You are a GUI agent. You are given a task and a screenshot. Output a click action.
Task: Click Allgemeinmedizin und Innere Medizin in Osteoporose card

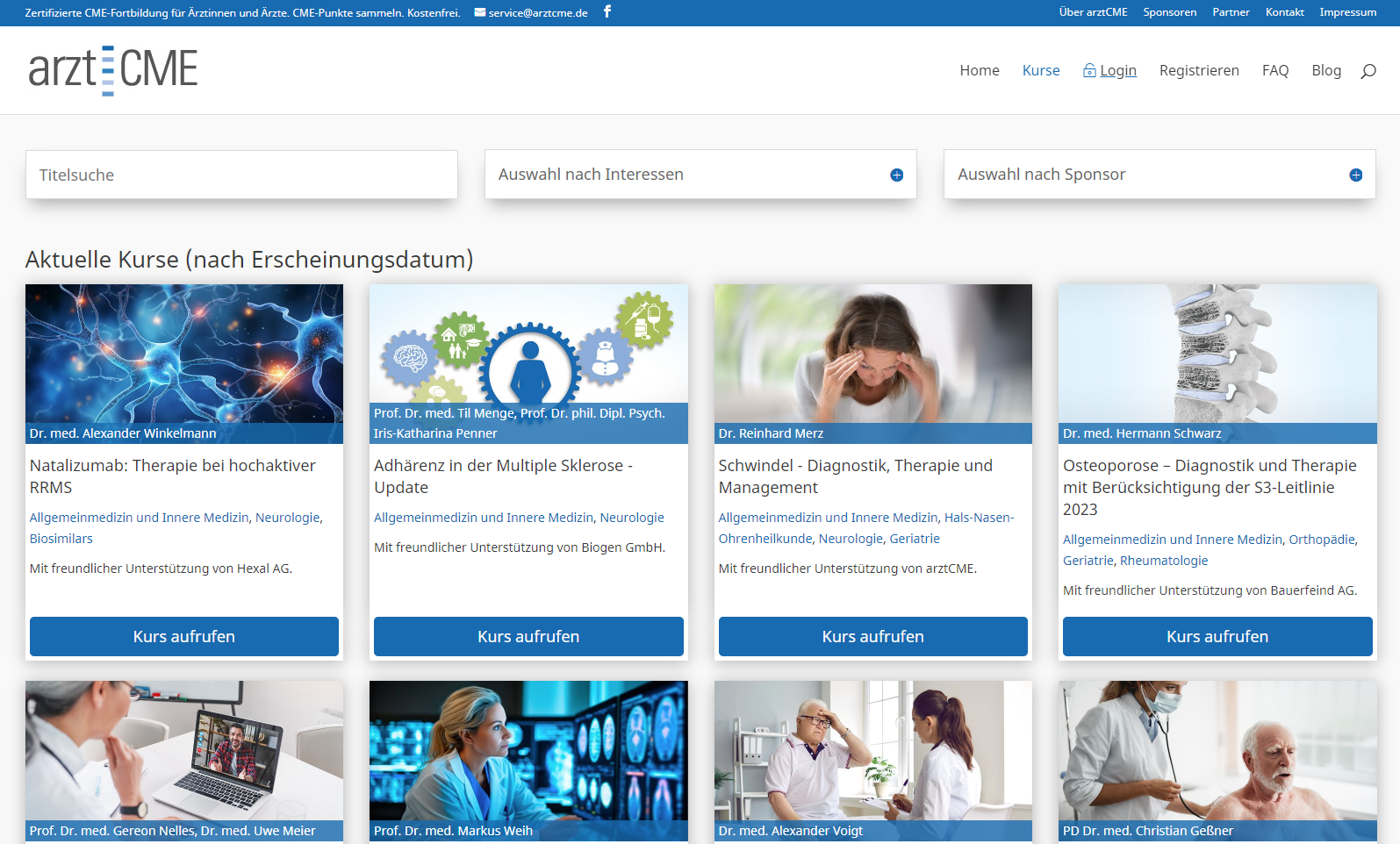(x=1173, y=540)
